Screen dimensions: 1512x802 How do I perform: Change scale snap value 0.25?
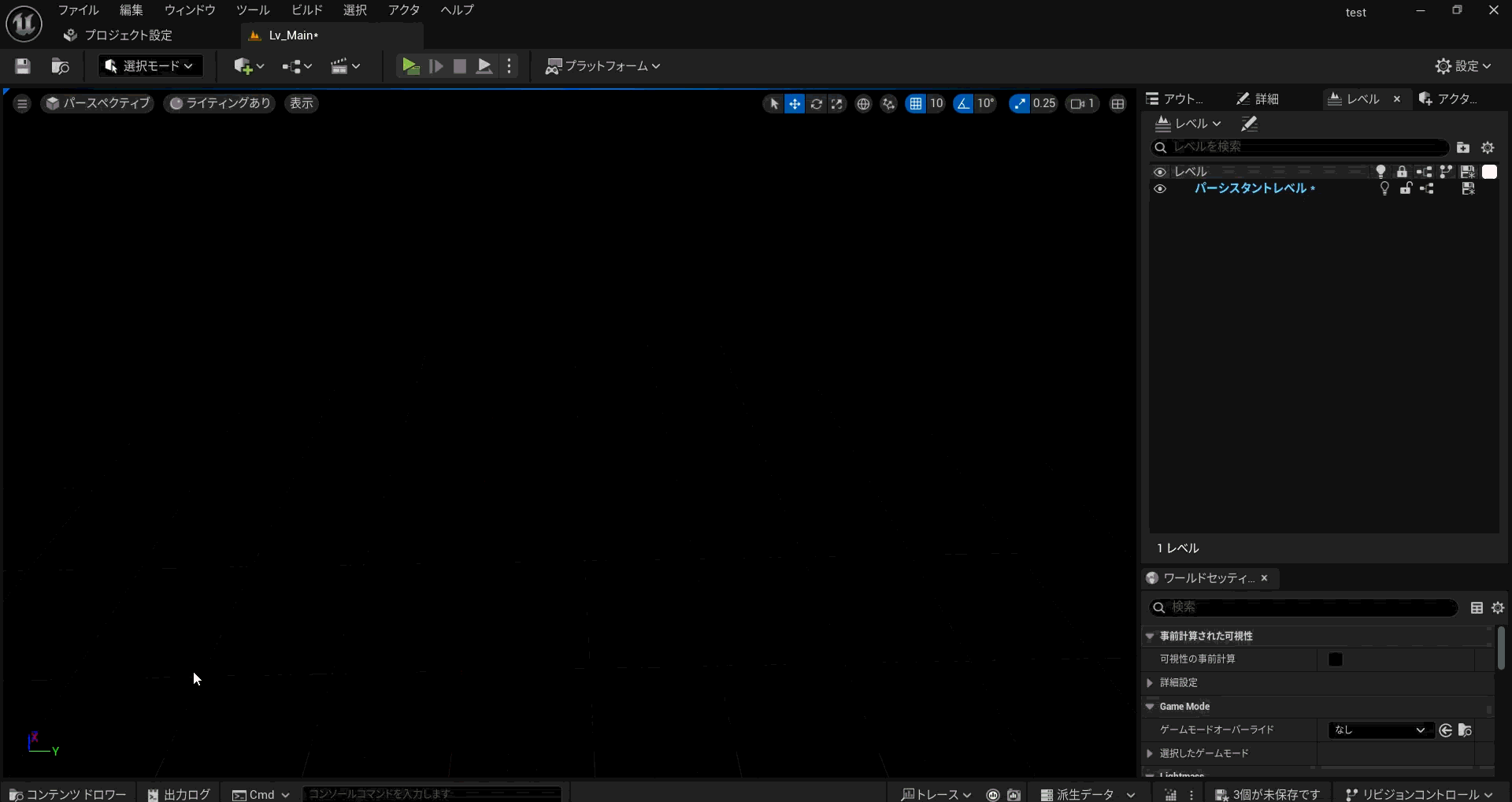[x=1044, y=104]
